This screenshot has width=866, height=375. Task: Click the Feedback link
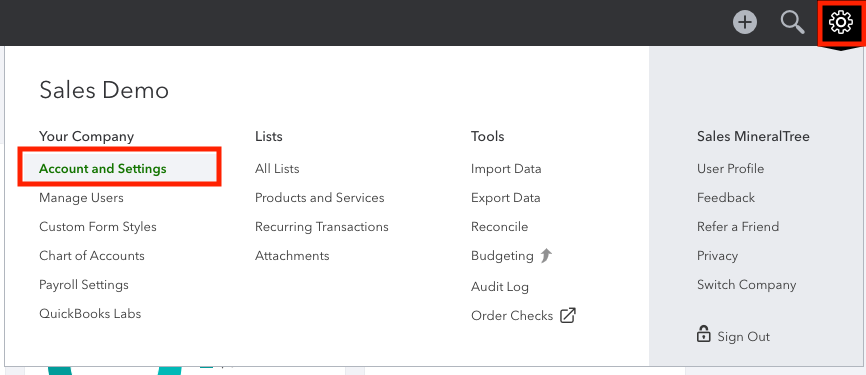click(x=726, y=198)
